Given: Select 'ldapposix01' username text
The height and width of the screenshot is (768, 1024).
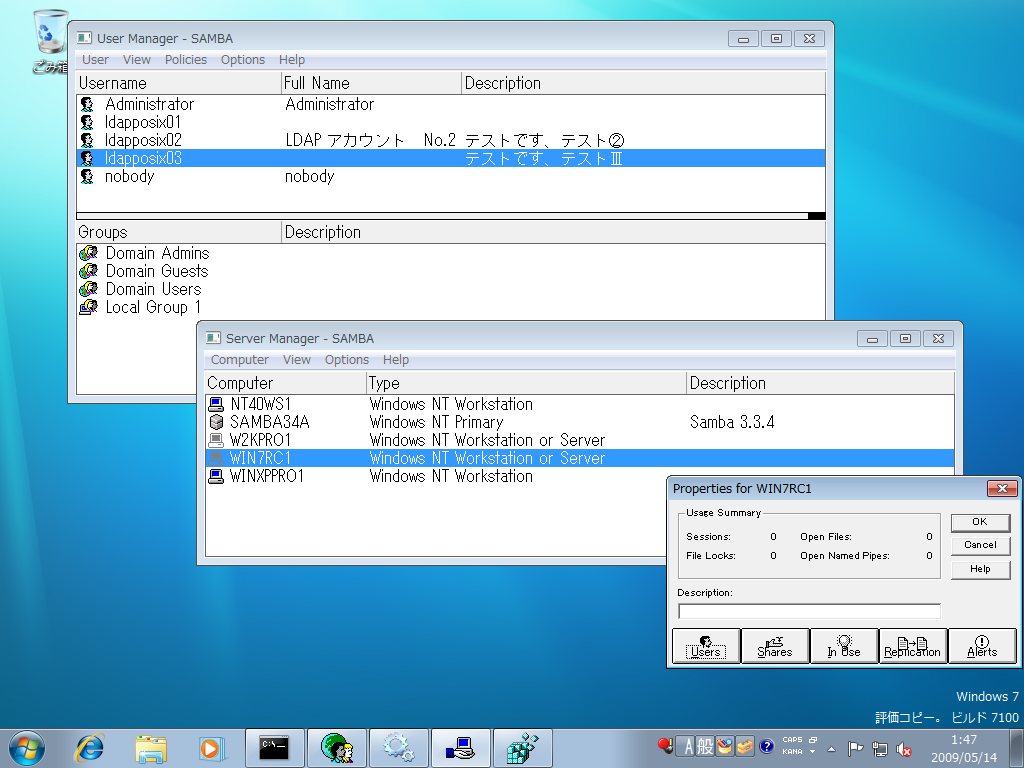Looking at the screenshot, I should click(142, 122).
